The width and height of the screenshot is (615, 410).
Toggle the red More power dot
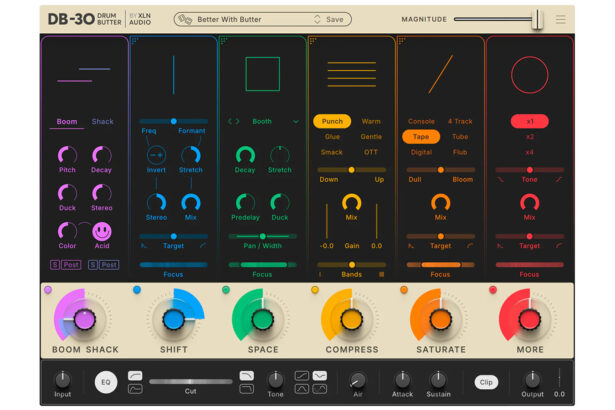(x=493, y=290)
